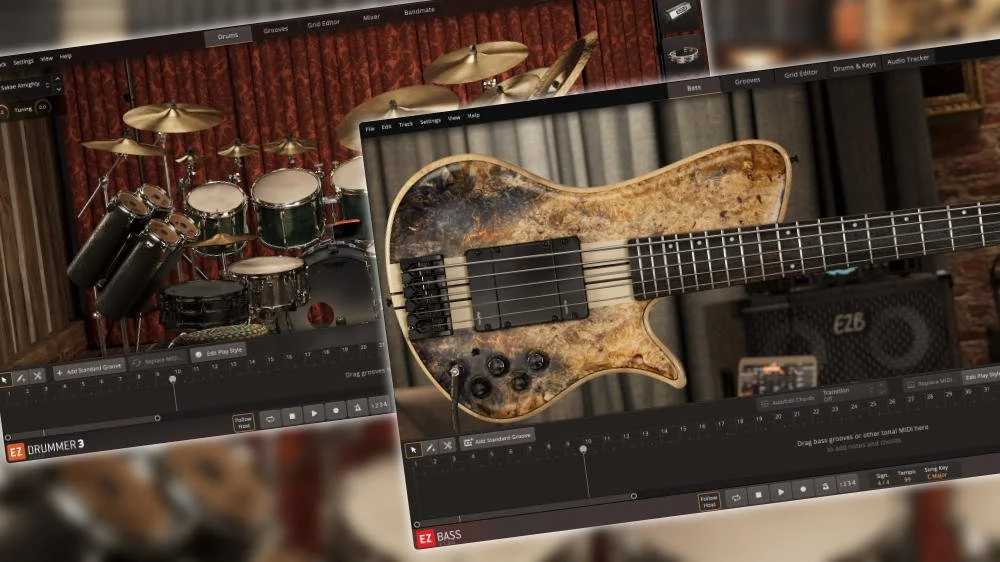
Task: Open the Song Key C Major dropdown
Action: pos(937,476)
